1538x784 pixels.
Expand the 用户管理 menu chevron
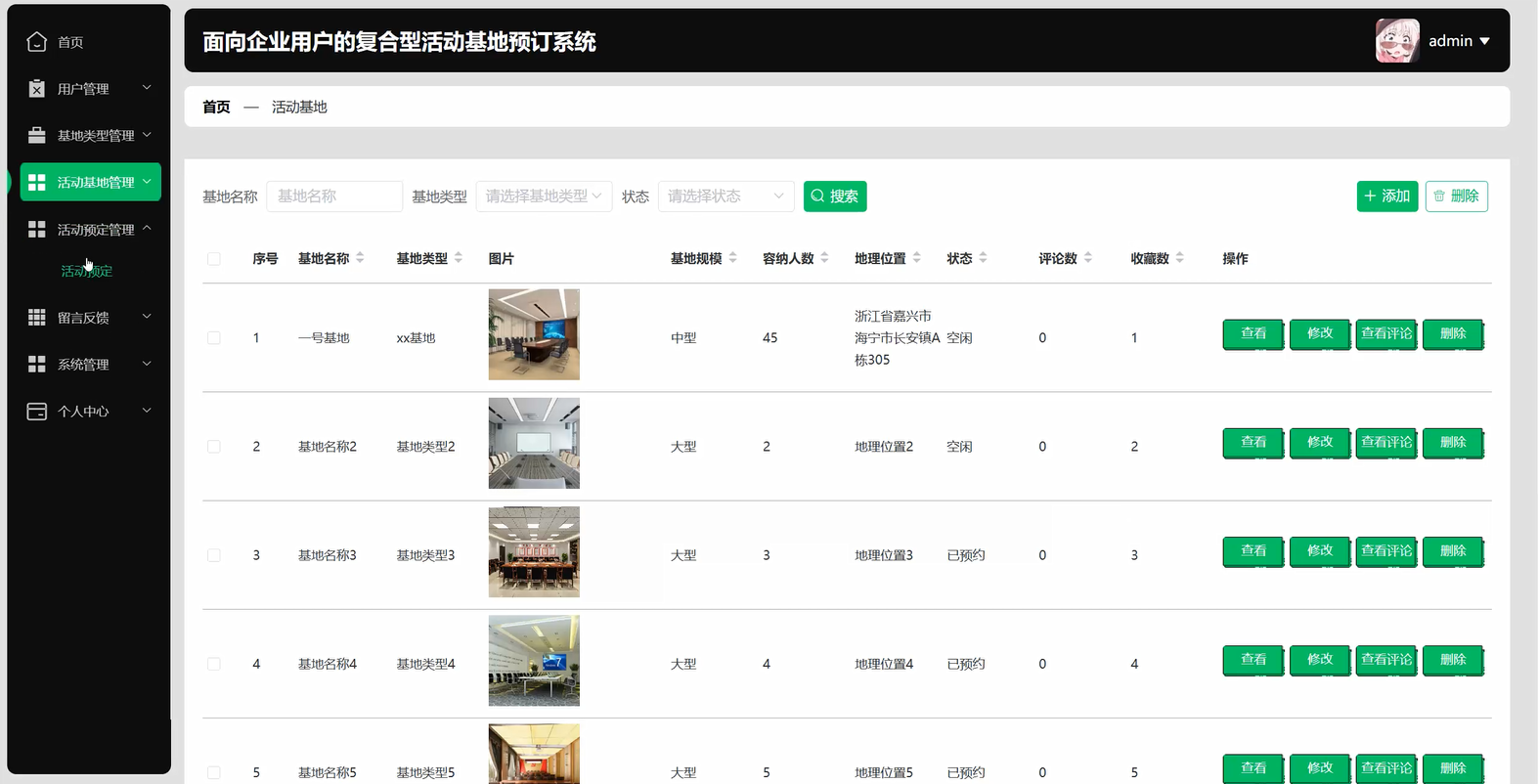147,88
